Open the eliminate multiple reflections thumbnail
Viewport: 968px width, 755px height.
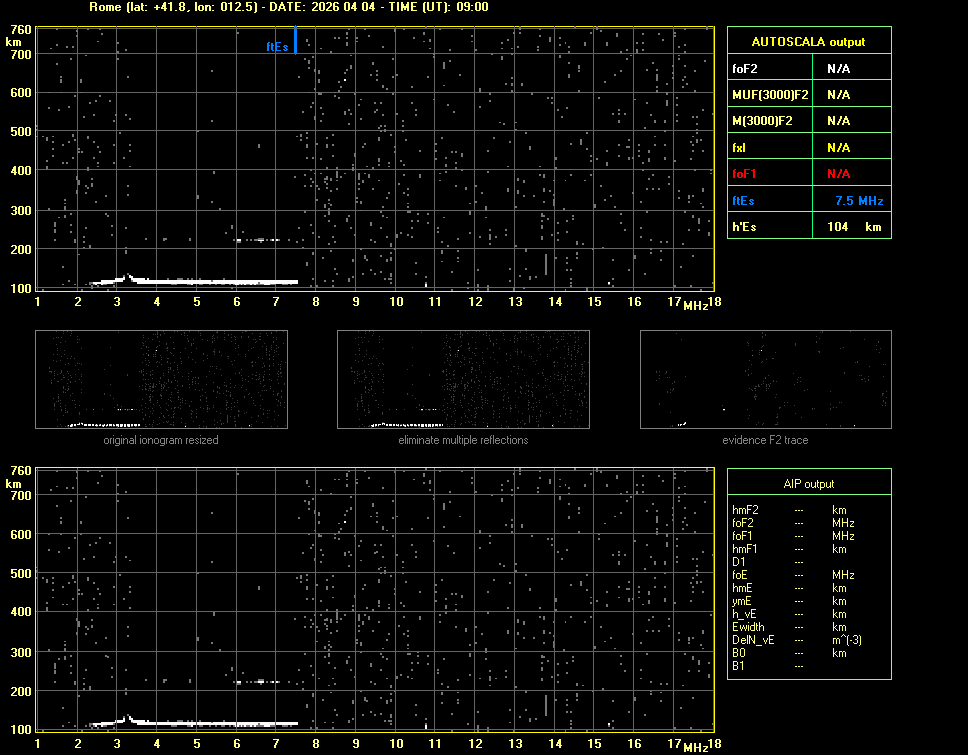pyautogui.click(x=463, y=380)
